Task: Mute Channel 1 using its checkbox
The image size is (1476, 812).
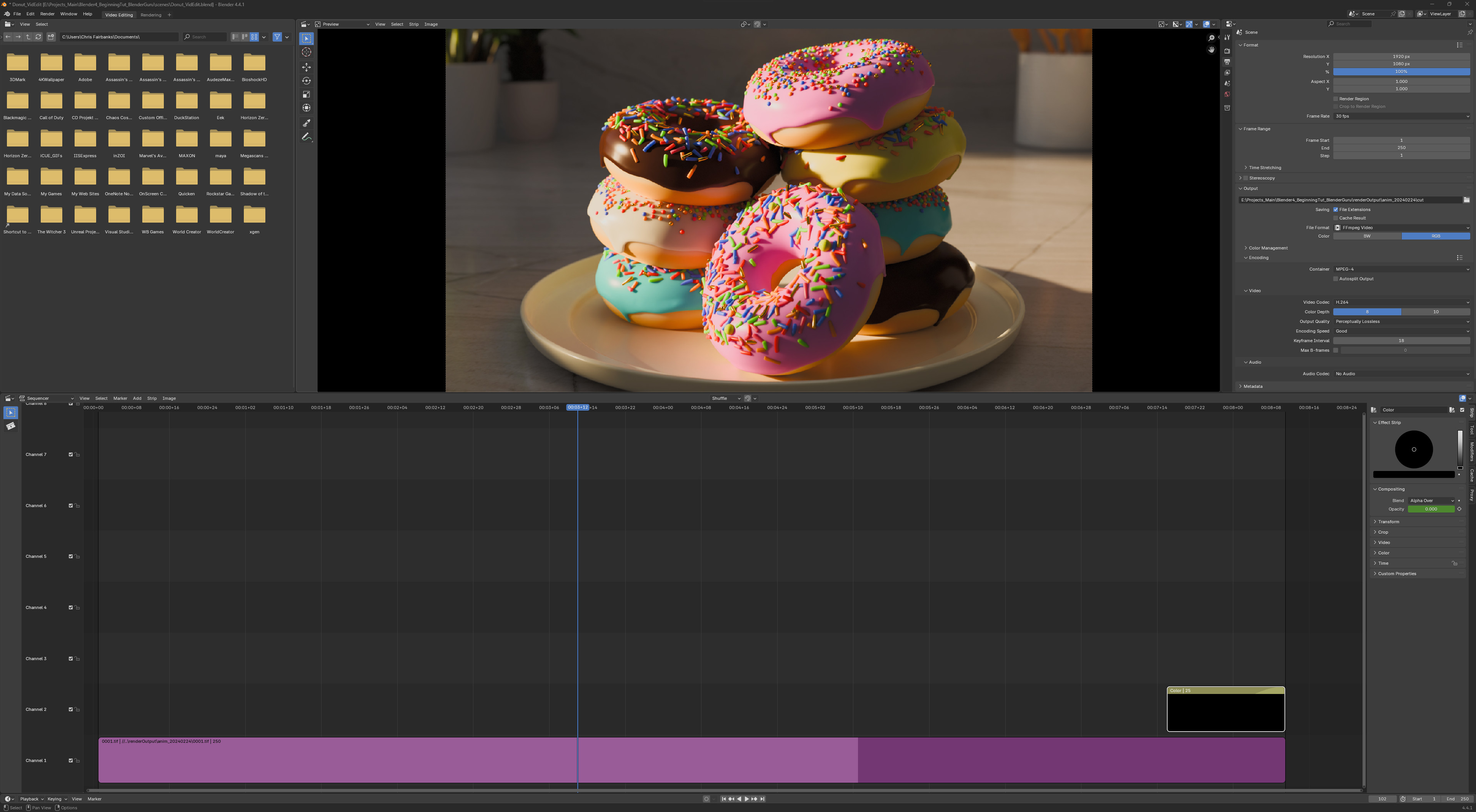Action: tap(71, 760)
